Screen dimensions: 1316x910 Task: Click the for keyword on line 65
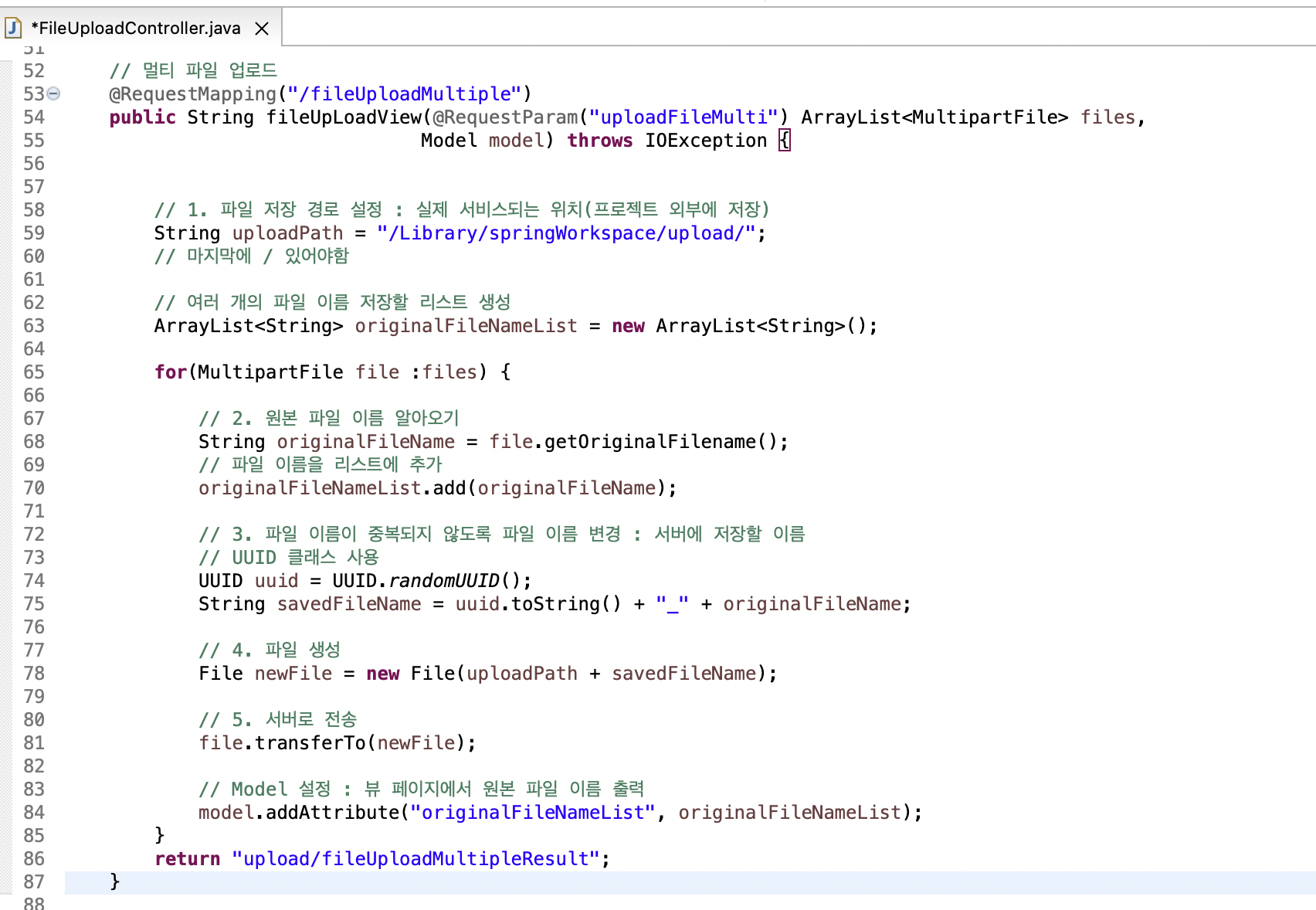pyautogui.click(x=170, y=372)
